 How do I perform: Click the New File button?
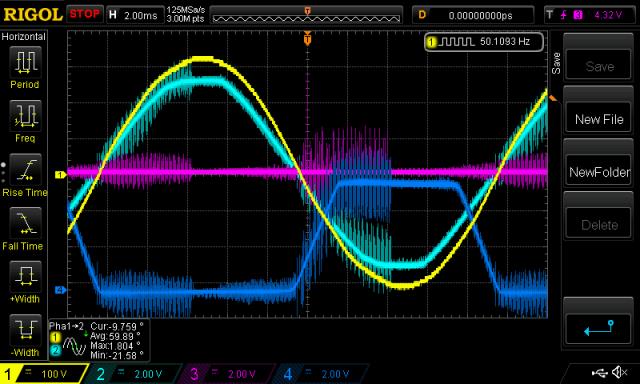click(599, 119)
